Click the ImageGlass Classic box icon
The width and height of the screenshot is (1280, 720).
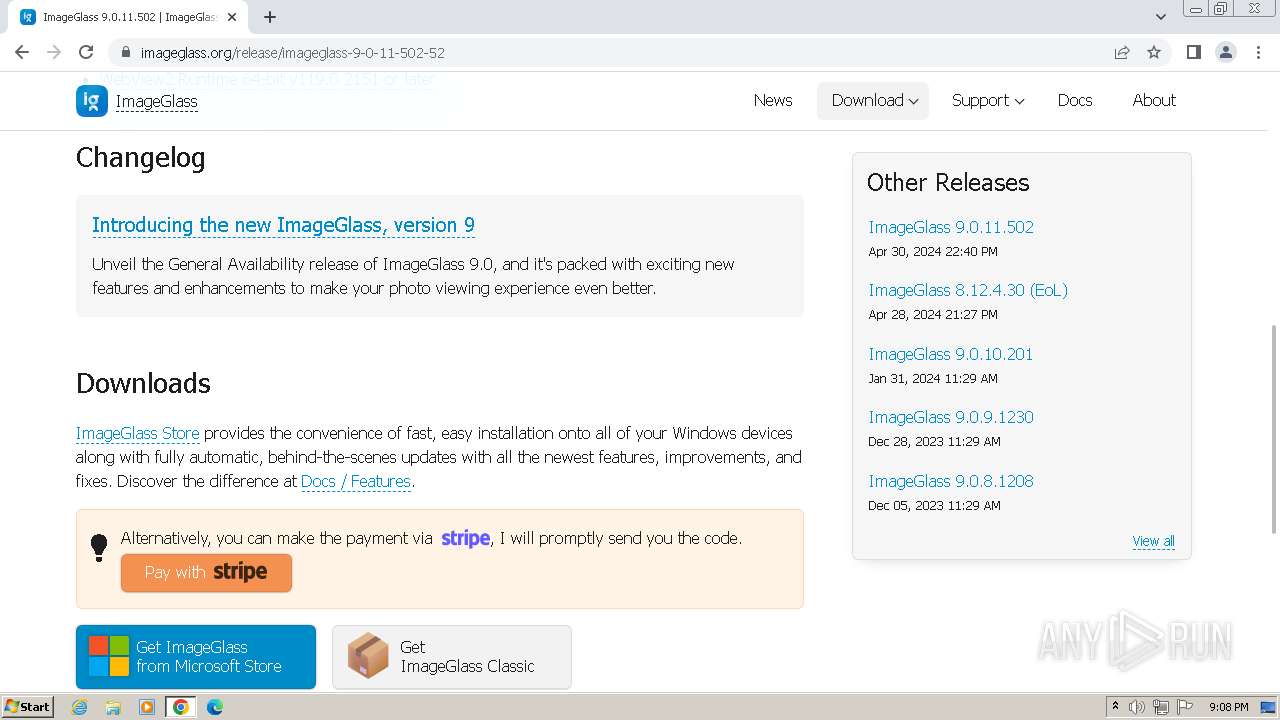(367, 656)
